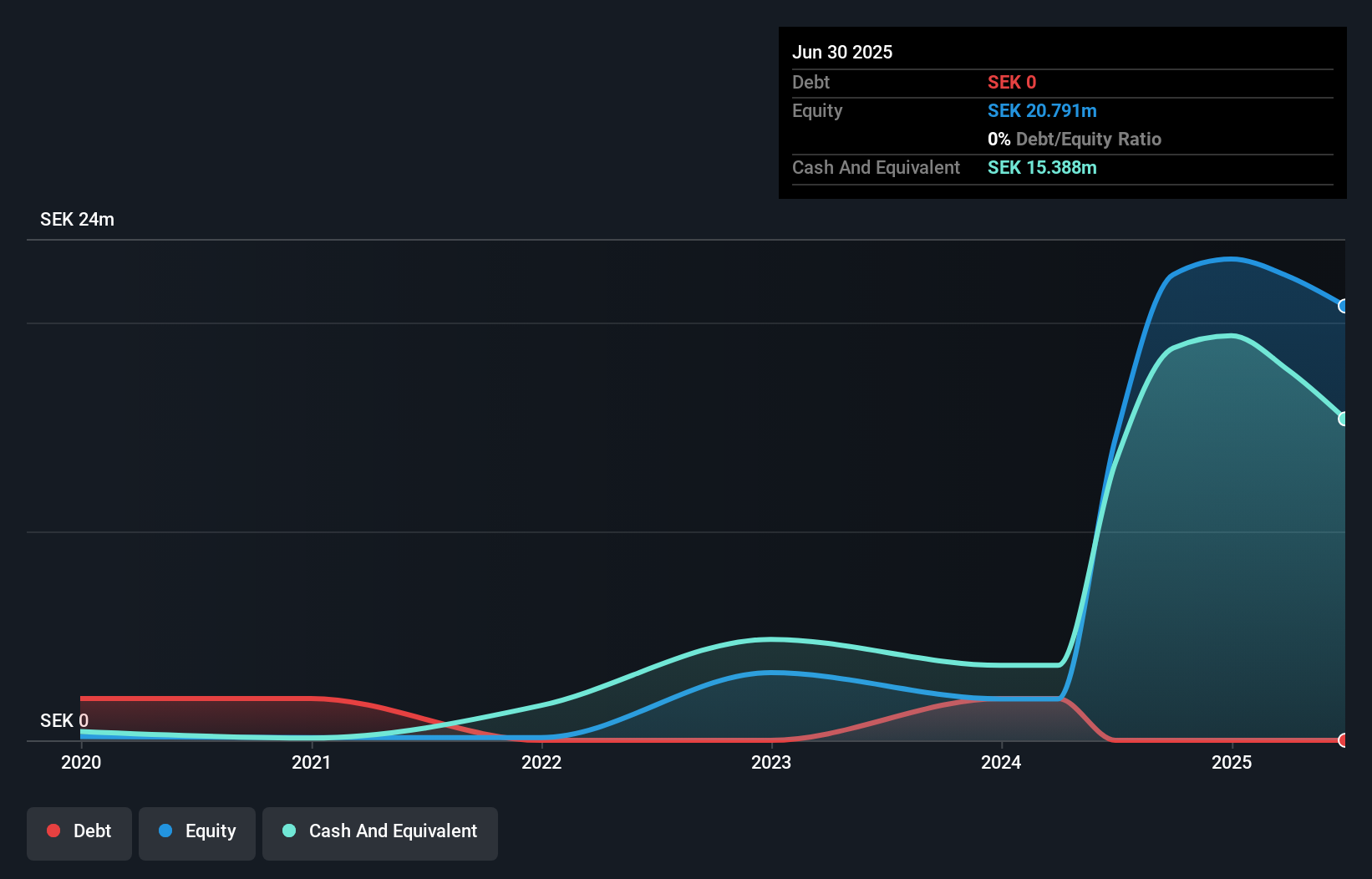Toggle the Debt legend button

coord(79,833)
